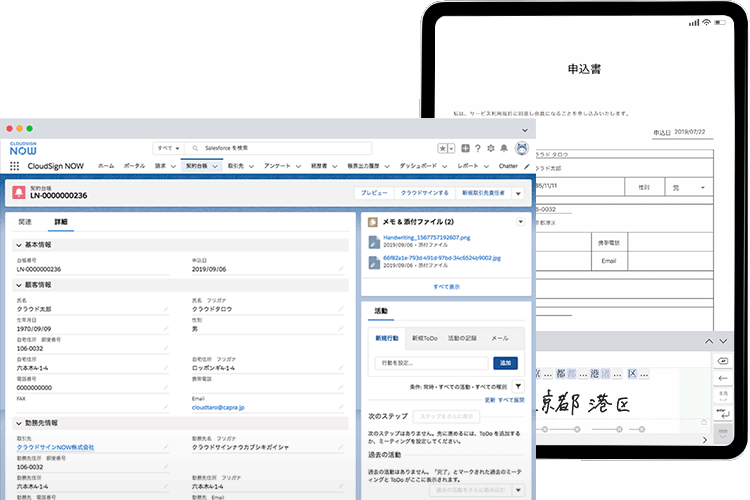Viewport: 750px width, 500px height.
Task: Select the 活動の記録 activity tab
Action: [x=462, y=338]
